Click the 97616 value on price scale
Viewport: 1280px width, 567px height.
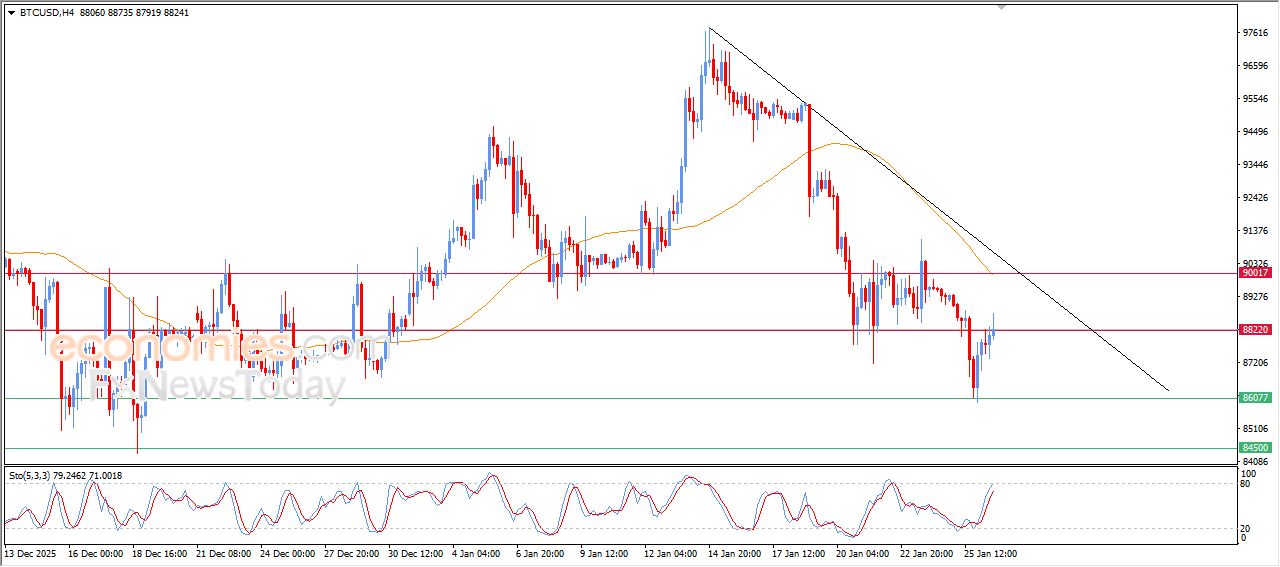pyautogui.click(x=1254, y=33)
